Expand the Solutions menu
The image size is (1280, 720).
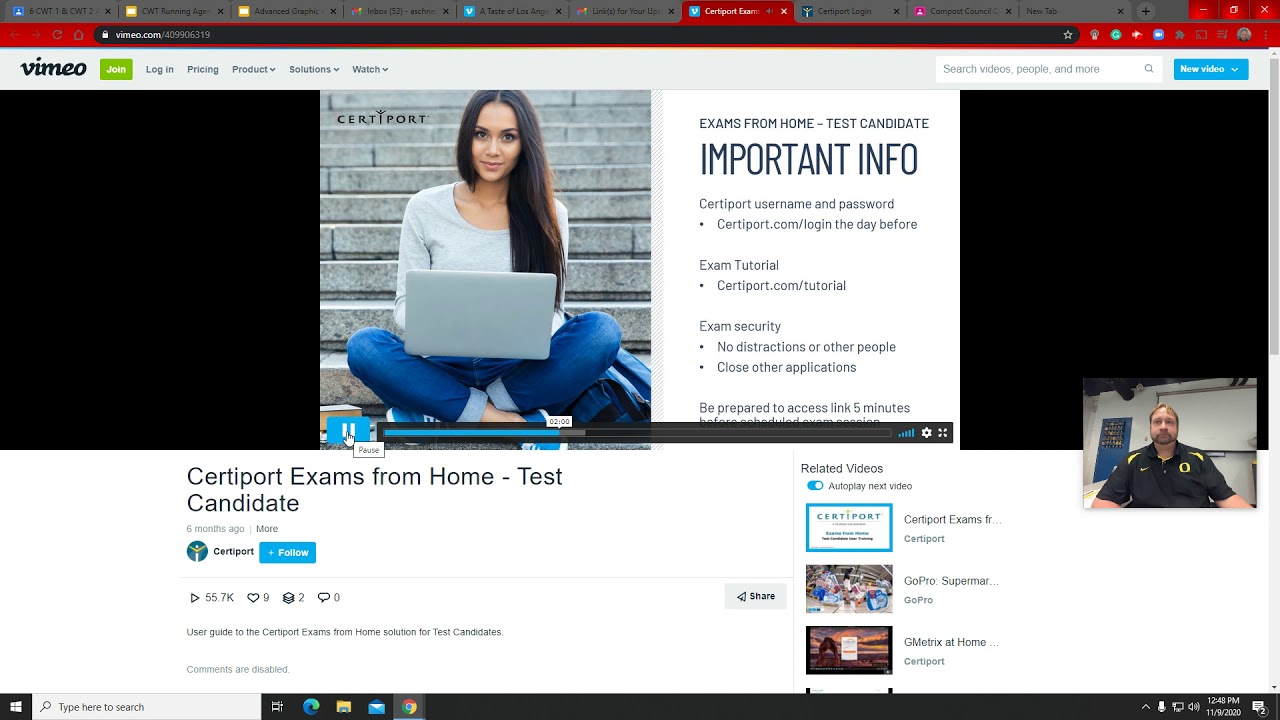tap(314, 69)
